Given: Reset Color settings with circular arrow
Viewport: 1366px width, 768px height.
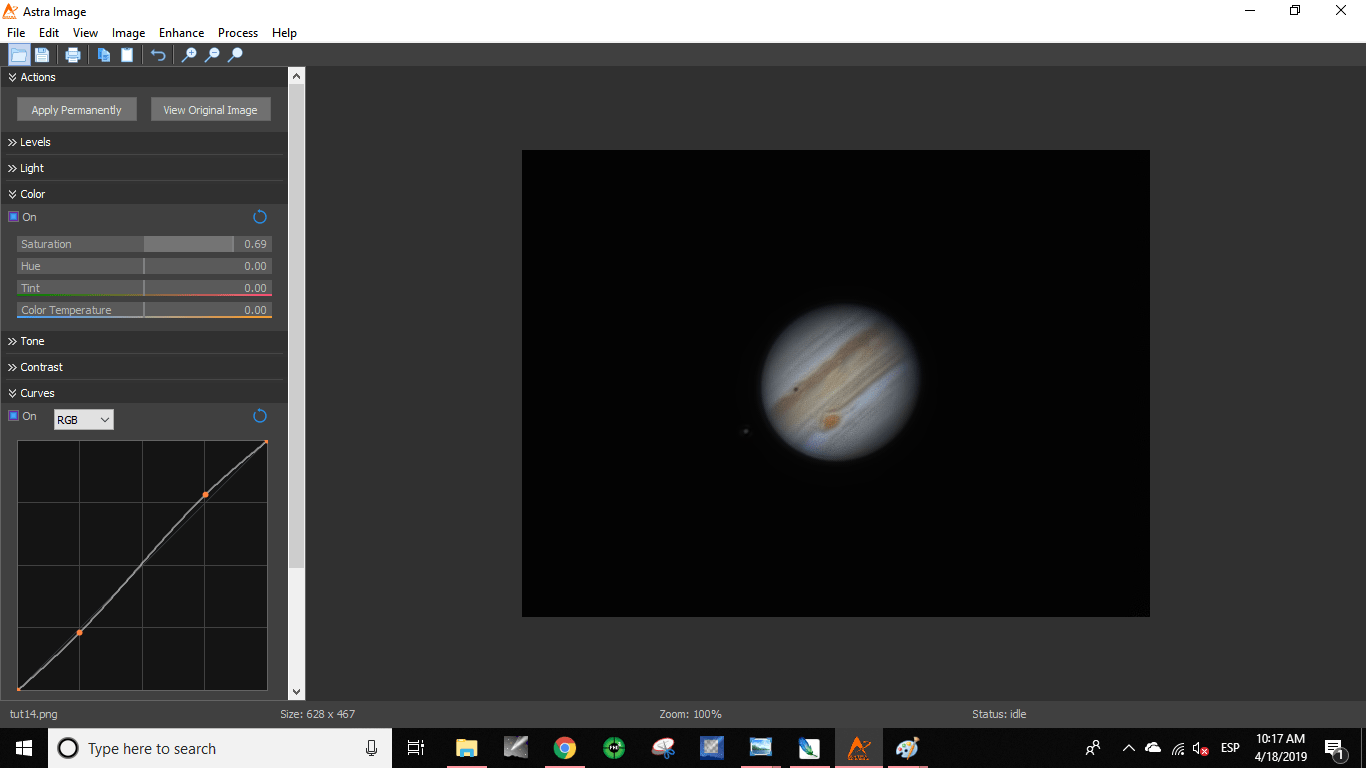Looking at the screenshot, I should click(260, 217).
